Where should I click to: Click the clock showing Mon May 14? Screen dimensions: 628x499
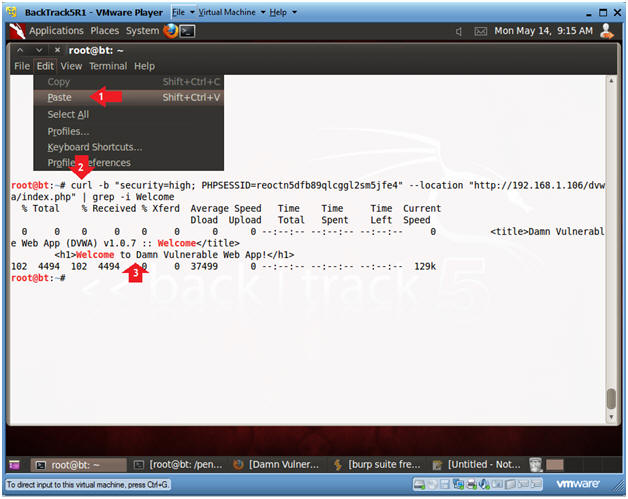(x=543, y=31)
